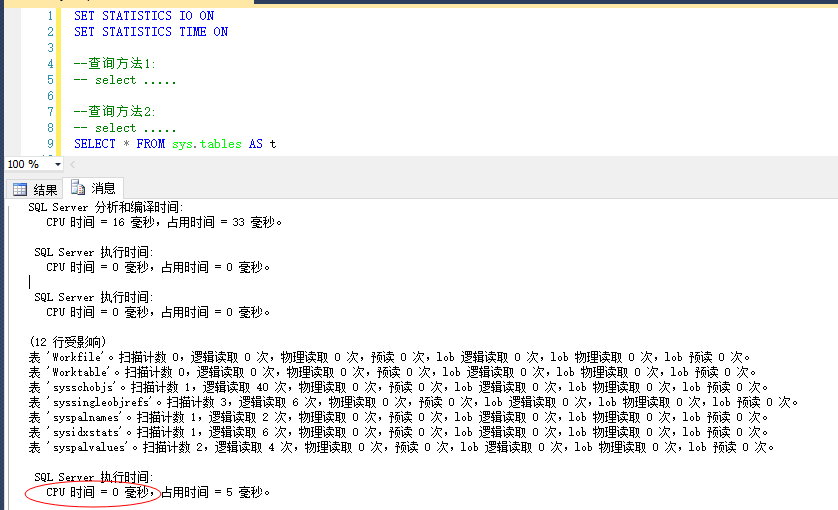Click the horizontal scroll left arrow

(73, 164)
